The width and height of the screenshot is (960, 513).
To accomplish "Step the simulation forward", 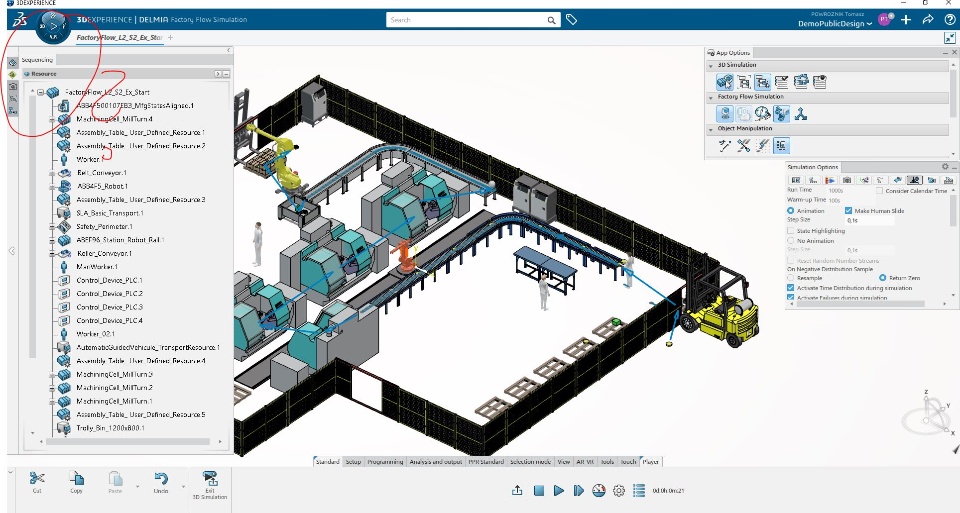I will point(579,490).
